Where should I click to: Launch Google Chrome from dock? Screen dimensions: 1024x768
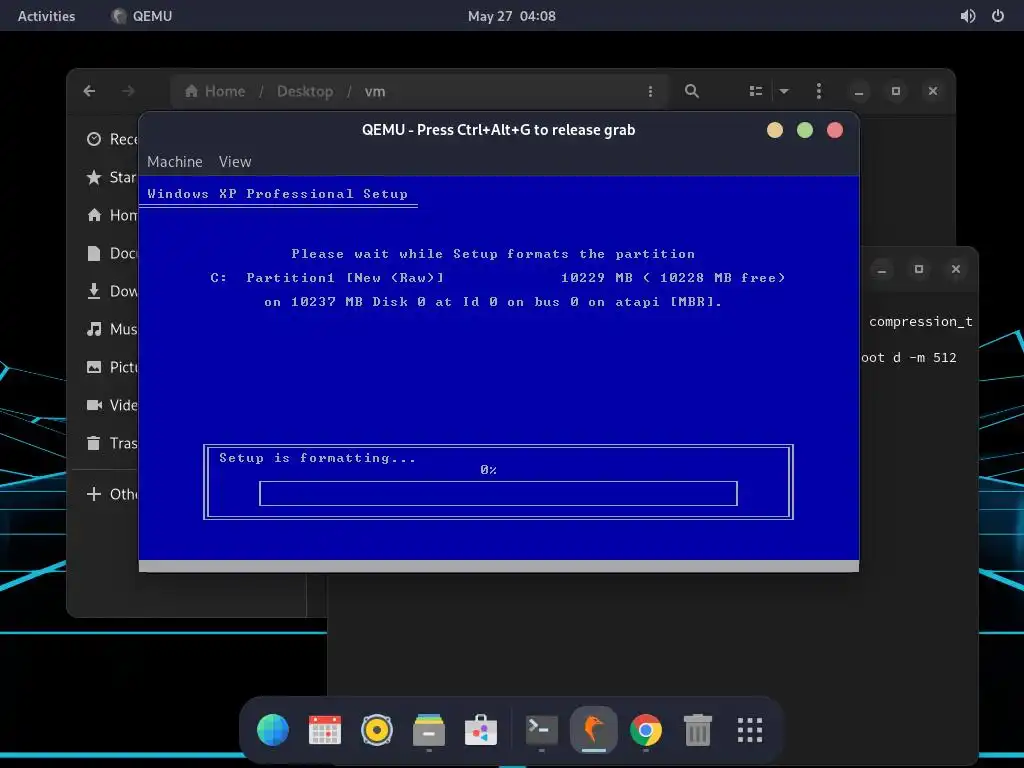646,729
